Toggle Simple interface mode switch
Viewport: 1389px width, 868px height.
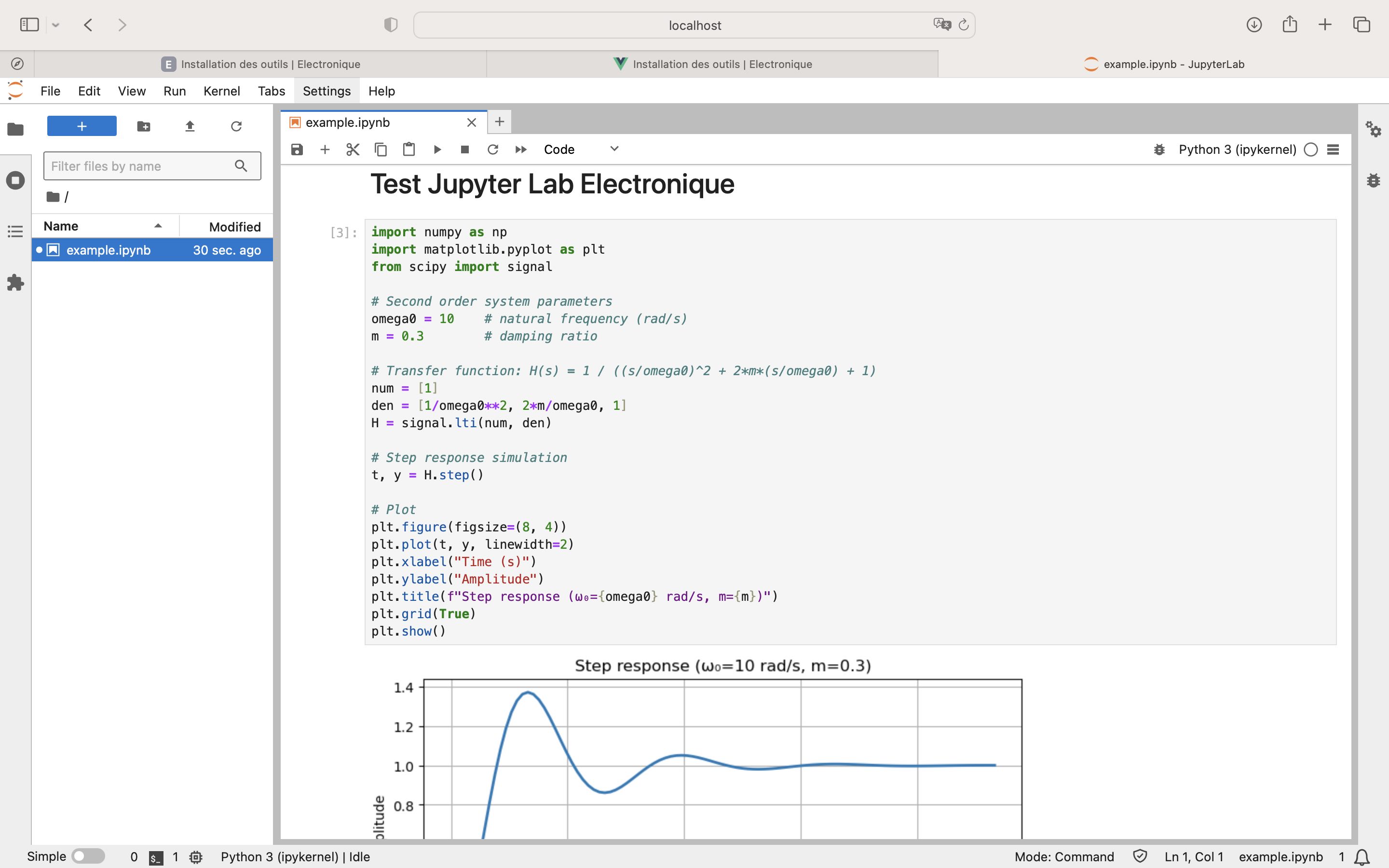coord(88,856)
